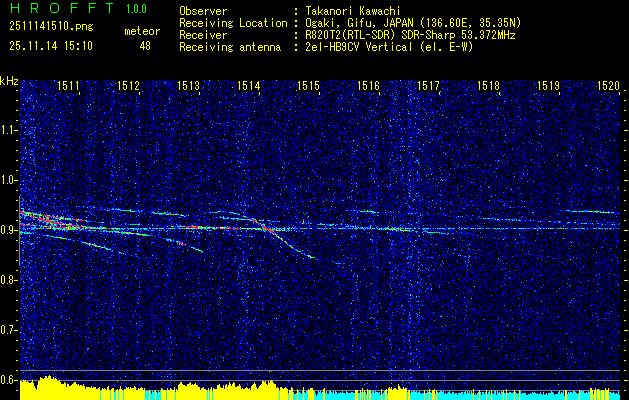Click the 1519 time marker
Image resolution: width=629 pixels, height=400 pixels.
pyautogui.click(x=549, y=87)
